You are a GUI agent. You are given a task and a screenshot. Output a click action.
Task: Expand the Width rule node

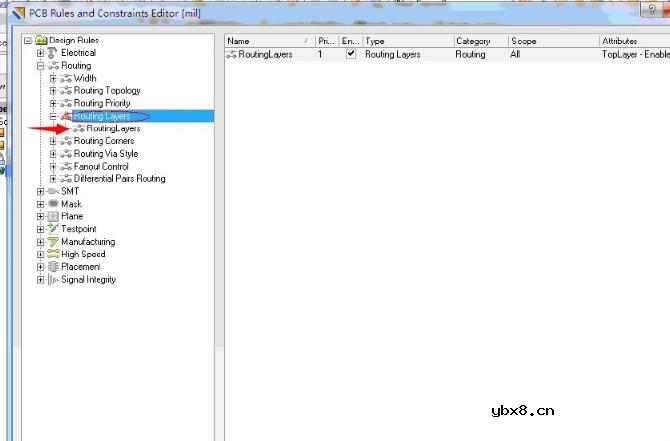pos(53,78)
